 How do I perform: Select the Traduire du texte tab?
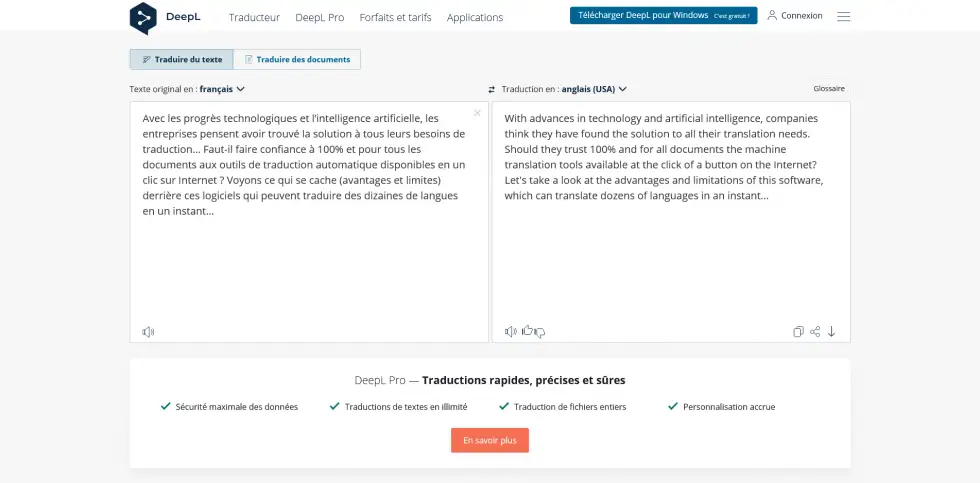point(181,59)
